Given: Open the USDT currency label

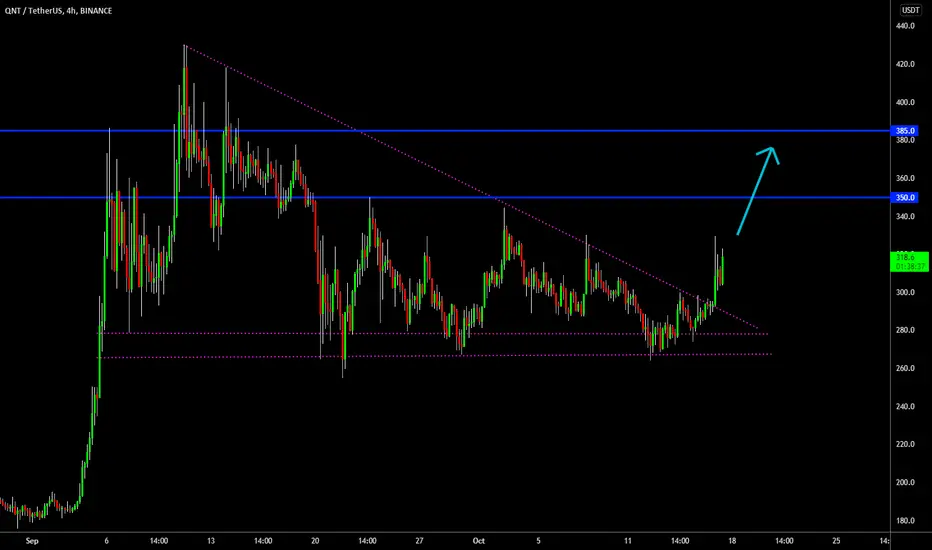Looking at the screenshot, I should [x=911, y=10].
